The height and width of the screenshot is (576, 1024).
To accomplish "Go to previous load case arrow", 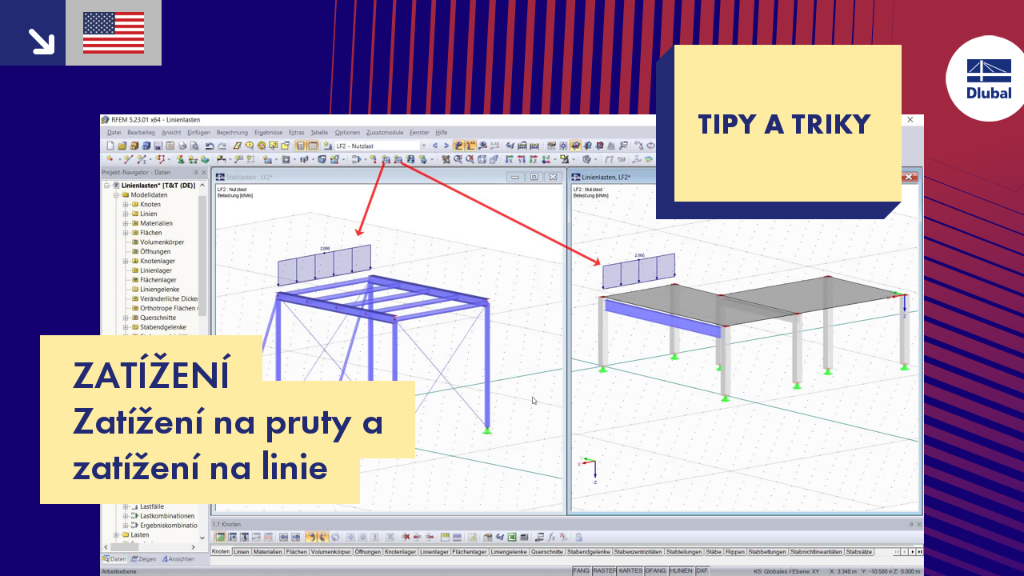I will [436, 146].
